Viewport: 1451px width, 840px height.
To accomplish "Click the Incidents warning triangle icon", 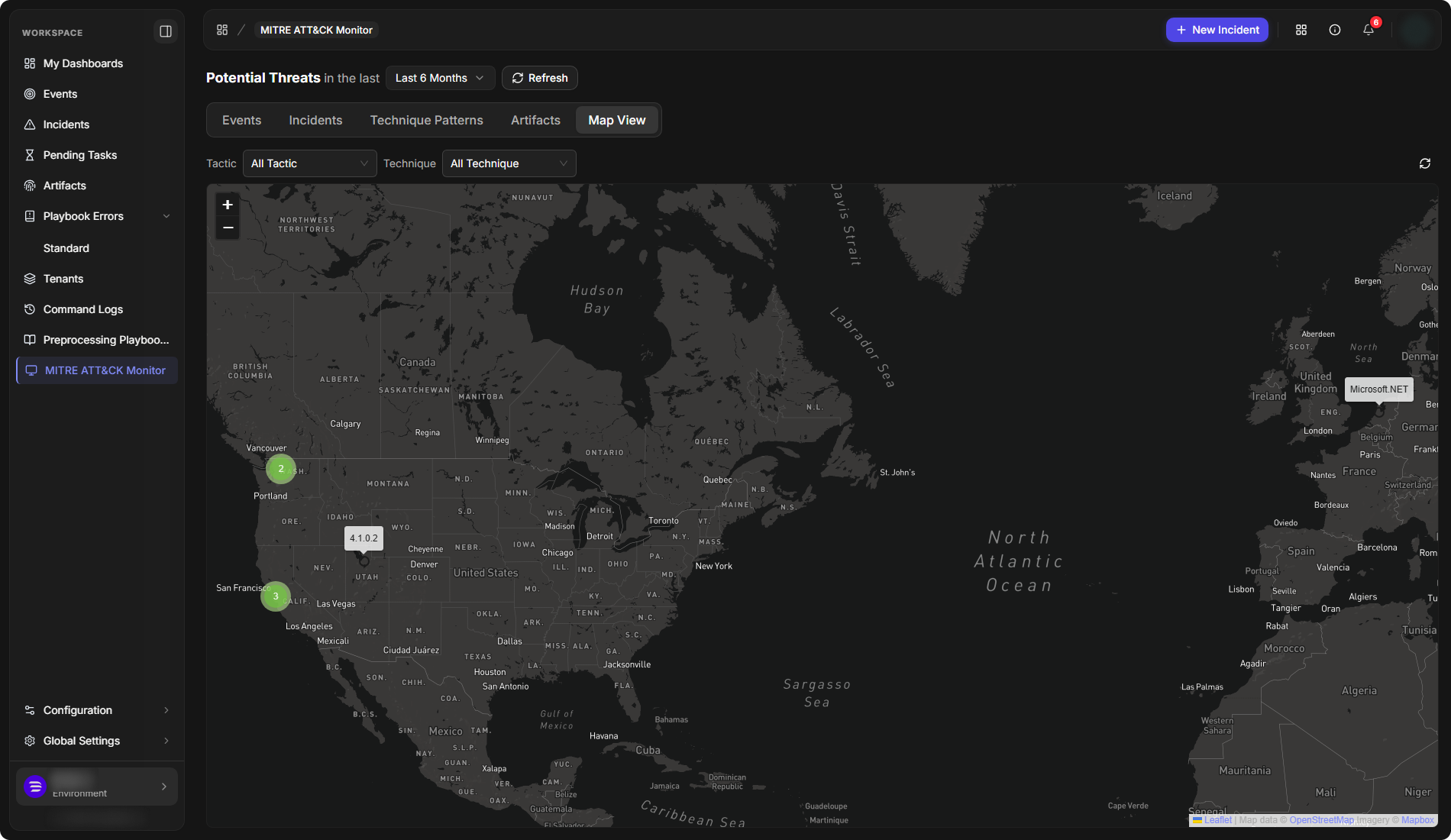I will coord(30,124).
